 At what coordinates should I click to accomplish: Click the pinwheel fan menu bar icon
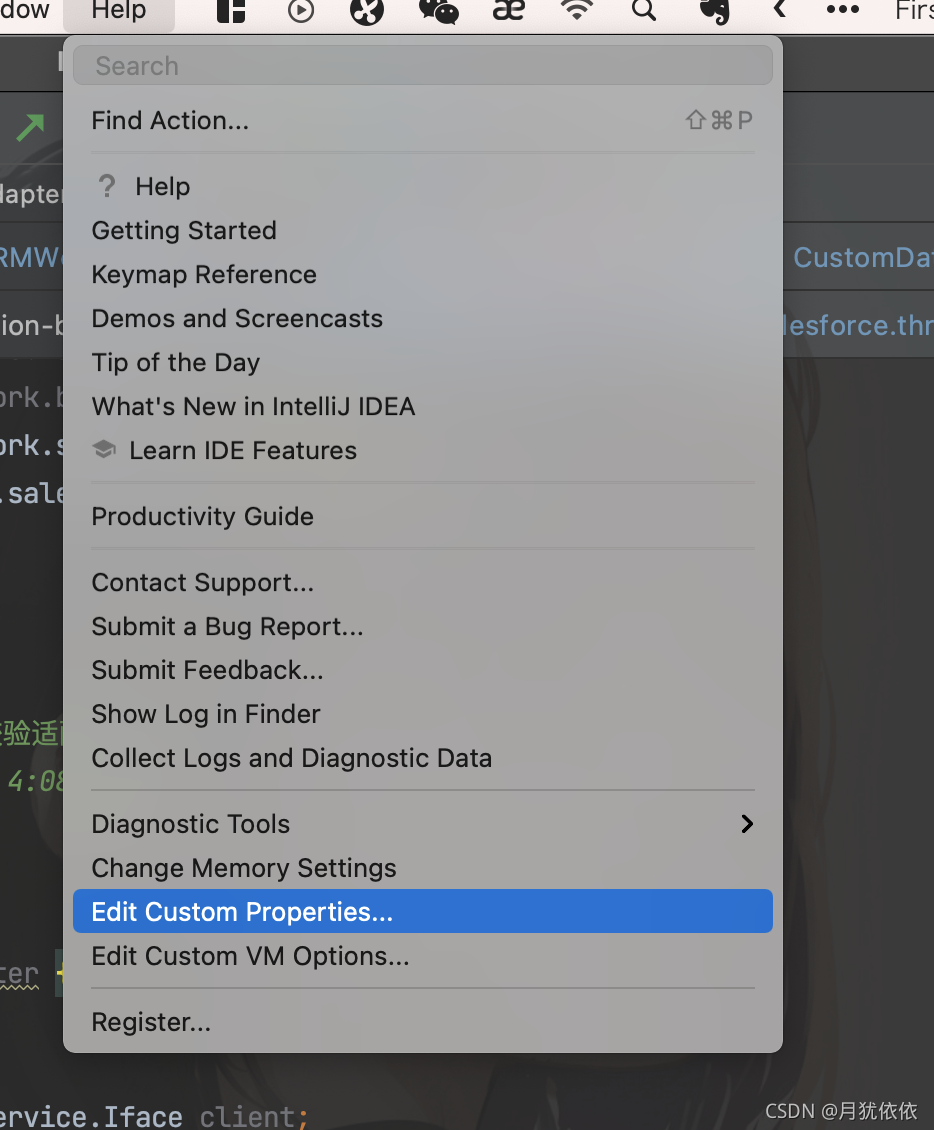point(367,11)
